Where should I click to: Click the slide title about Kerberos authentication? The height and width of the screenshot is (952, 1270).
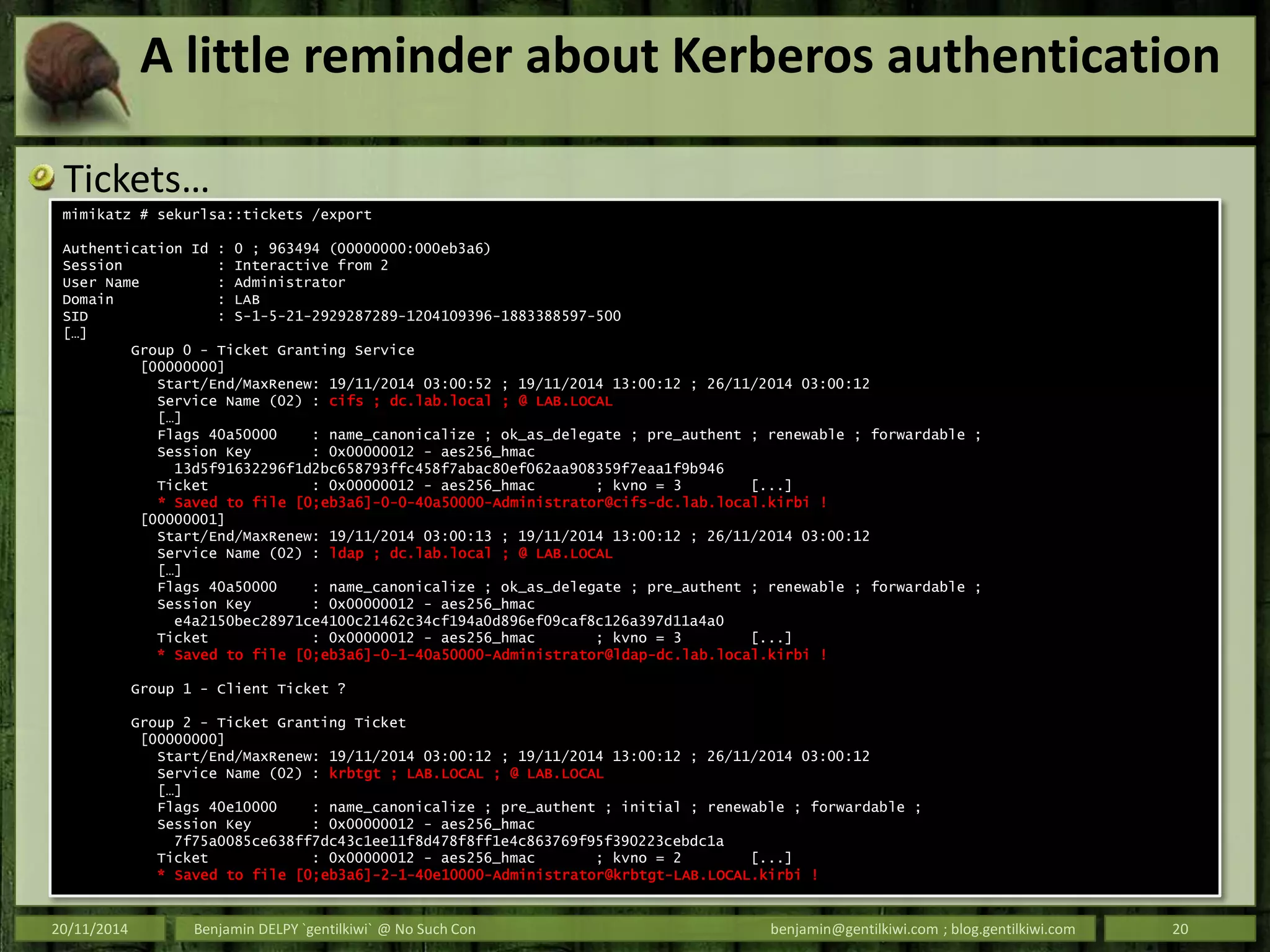click(x=680, y=56)
